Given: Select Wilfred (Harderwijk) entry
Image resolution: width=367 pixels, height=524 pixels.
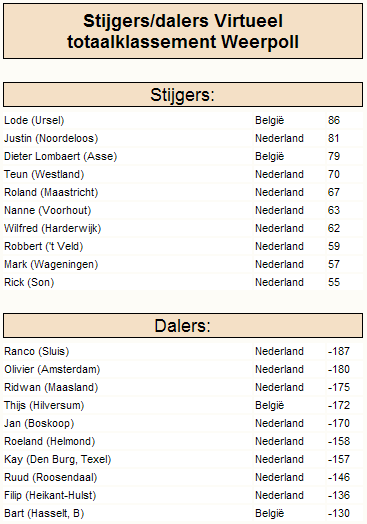Looking at the screenshot, I should [52, 229].
